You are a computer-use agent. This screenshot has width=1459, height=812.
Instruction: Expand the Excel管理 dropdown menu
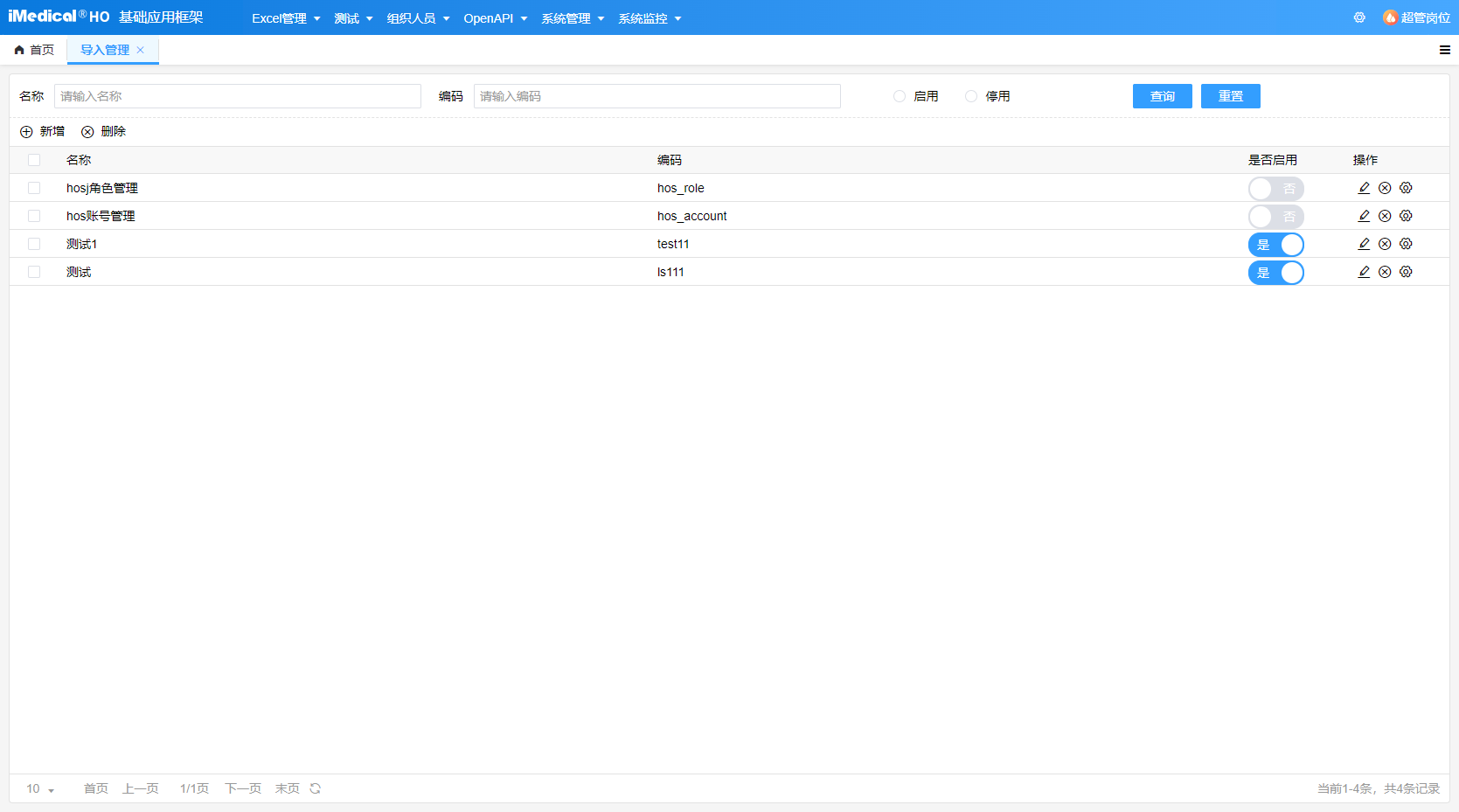[286, 18]
